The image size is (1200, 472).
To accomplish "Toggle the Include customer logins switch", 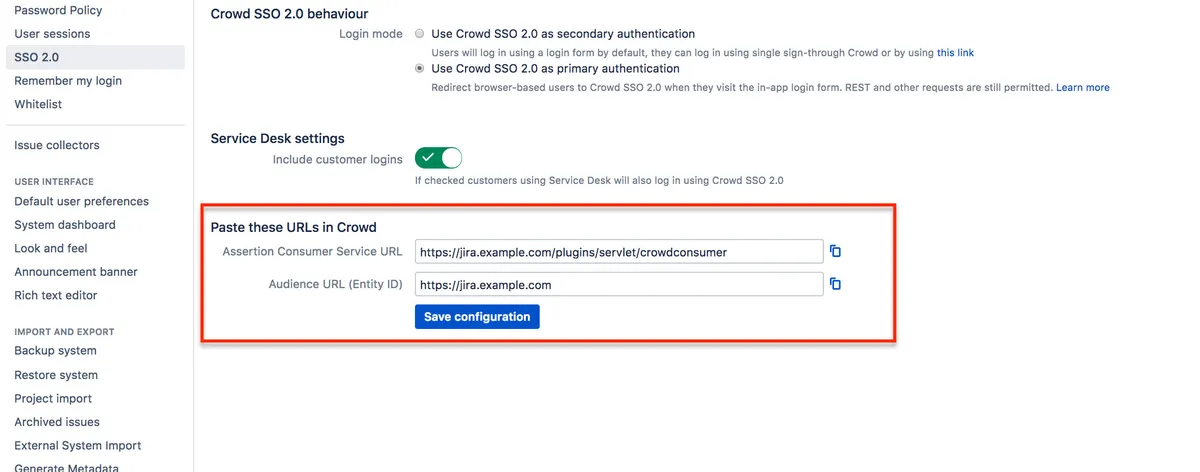I will click(x=439, y=158).
